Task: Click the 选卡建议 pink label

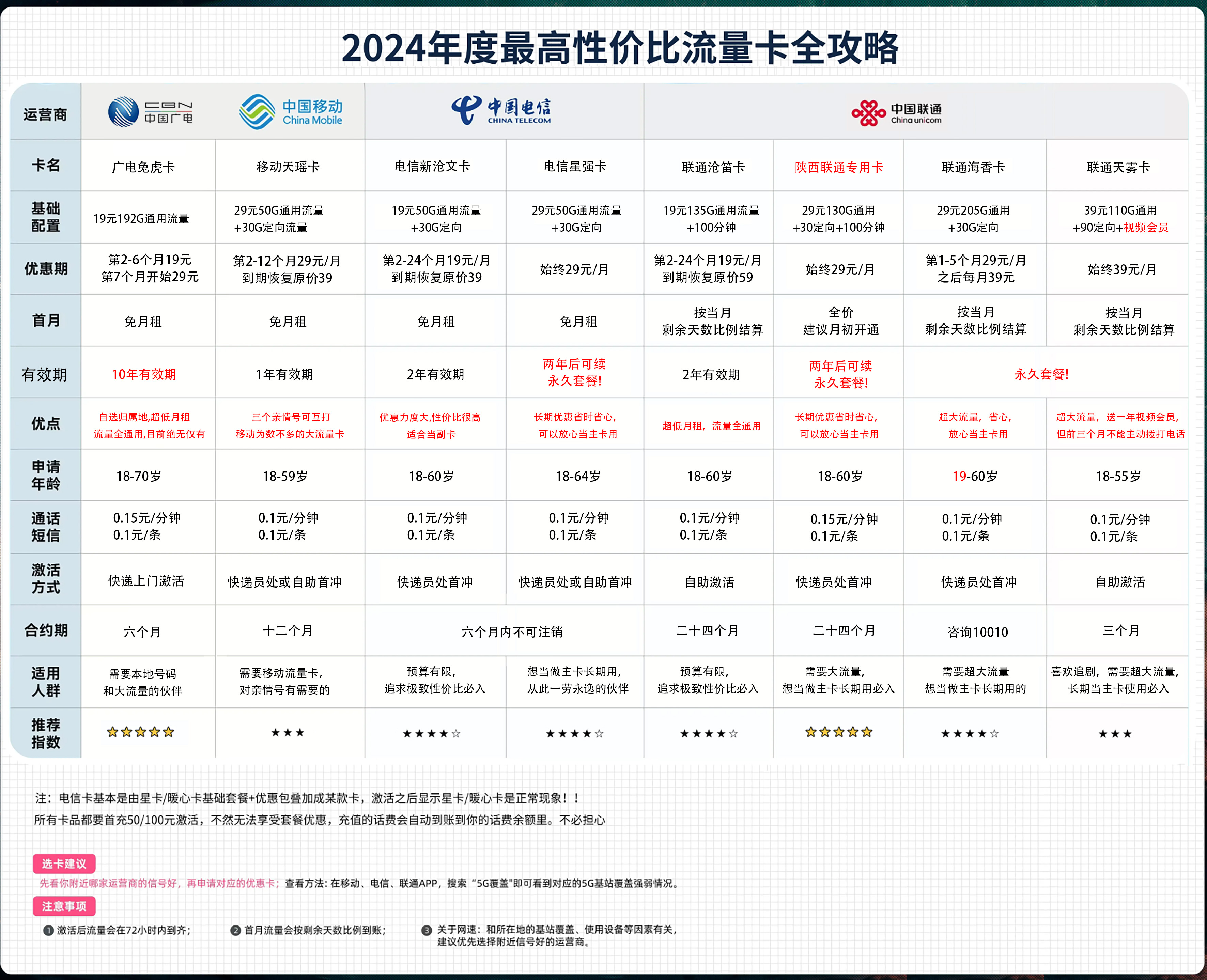Action: [x=64, y=864]
